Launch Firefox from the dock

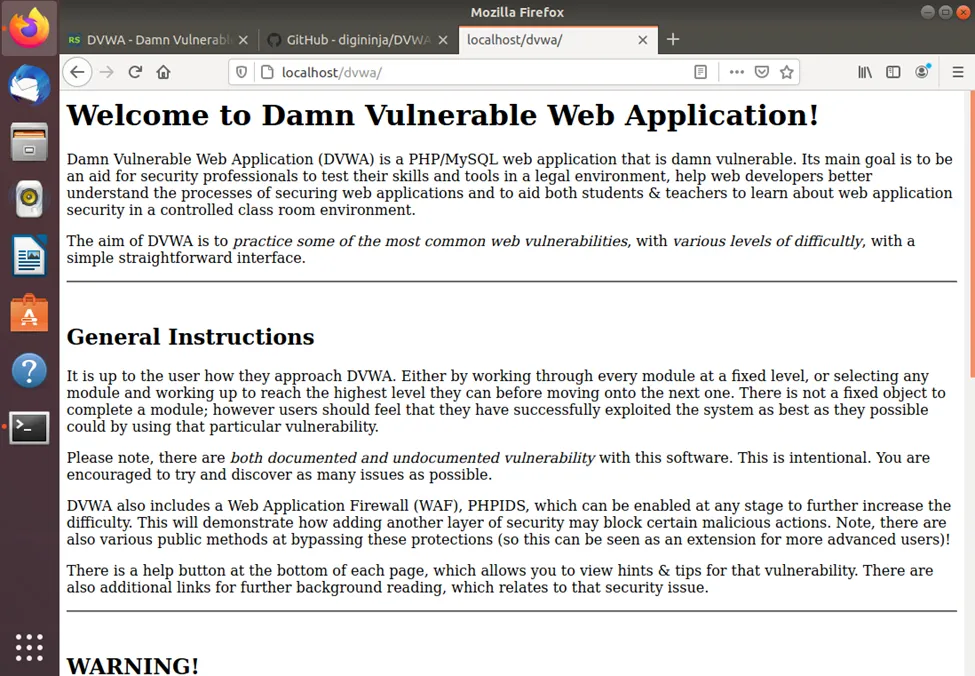[29, 28]
